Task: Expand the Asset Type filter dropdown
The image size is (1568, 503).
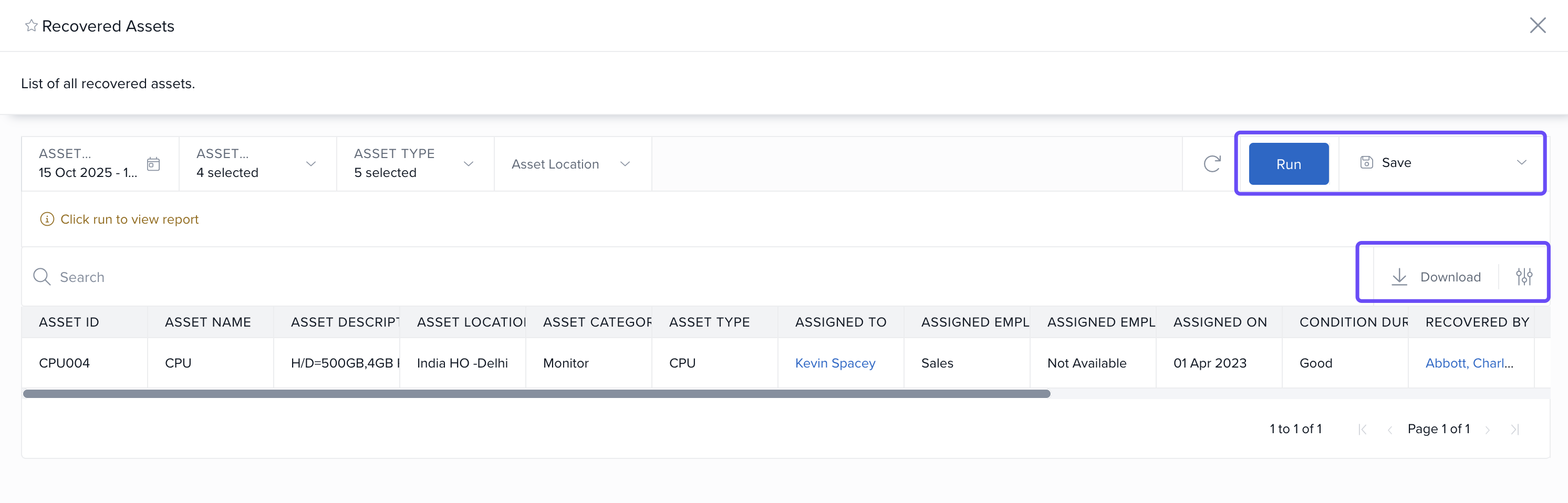Action: (468, 164)
